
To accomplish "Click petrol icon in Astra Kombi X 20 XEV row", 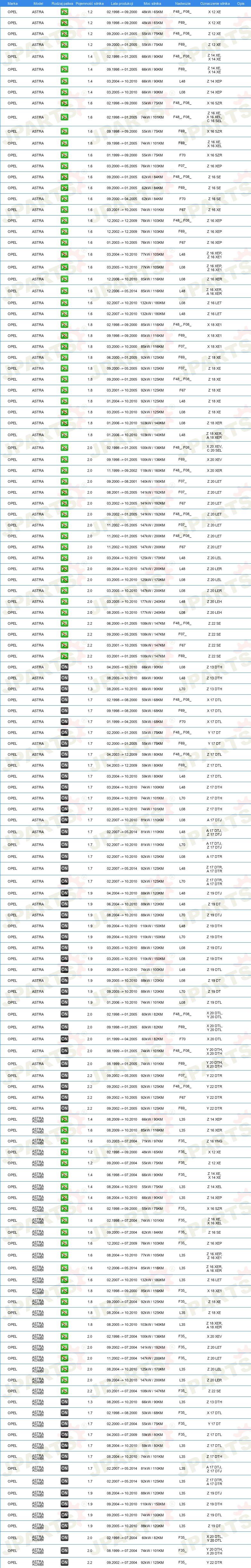I will [64, 1337].
